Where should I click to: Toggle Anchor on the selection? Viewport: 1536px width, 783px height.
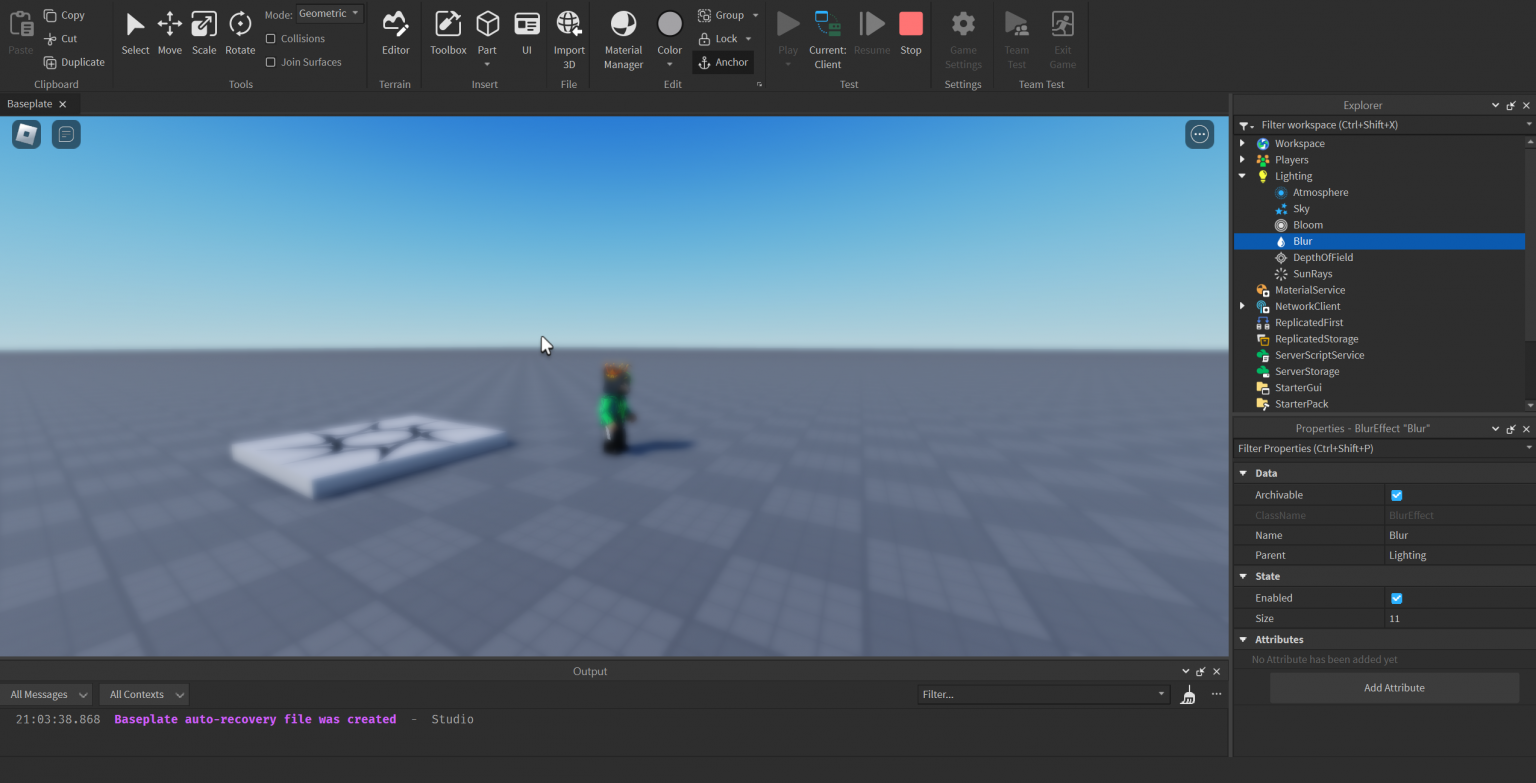click(x=723, y=62)
